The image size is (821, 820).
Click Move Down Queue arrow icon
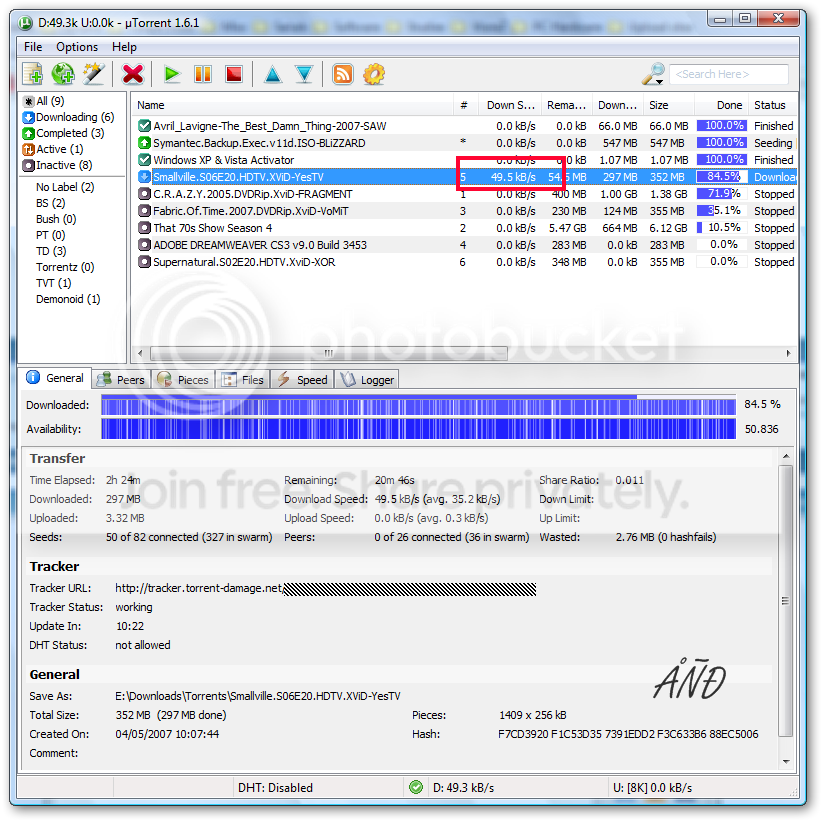point(304,74)
